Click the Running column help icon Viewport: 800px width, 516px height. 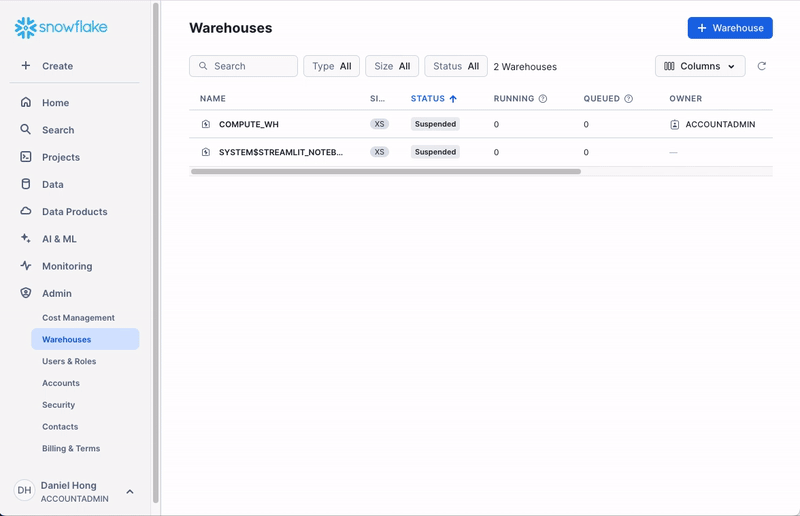pyautogui.click(x=543, y=99)
